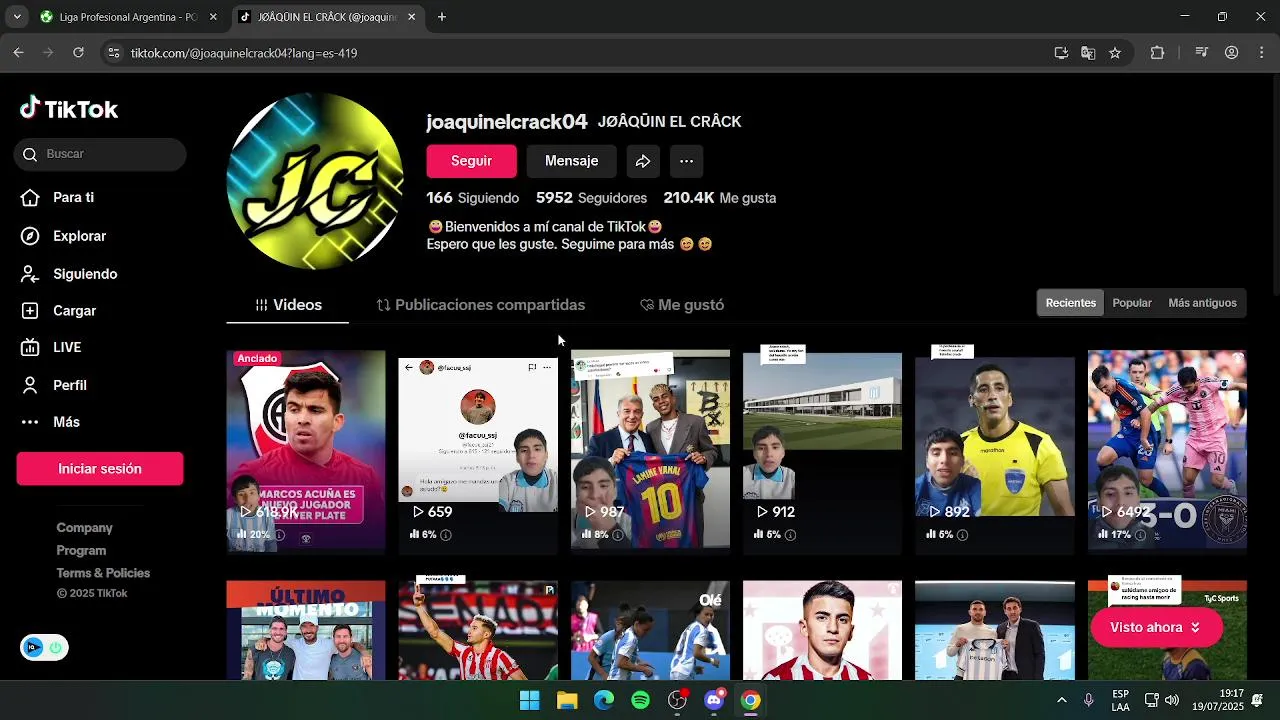Open File Explorer from the taskbar
This screenshot has width=1280, height=720.
[x=567, y=700]
